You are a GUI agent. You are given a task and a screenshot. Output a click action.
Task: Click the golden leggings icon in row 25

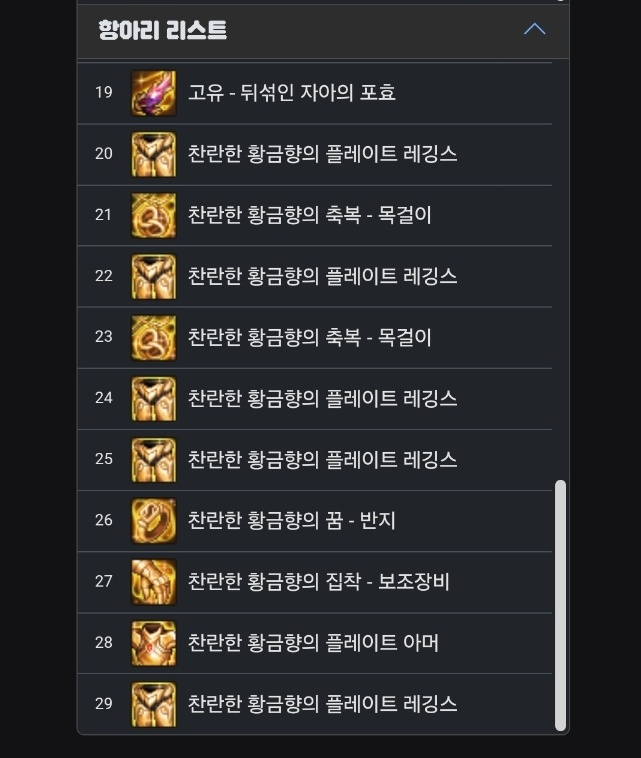pos(154,460)
